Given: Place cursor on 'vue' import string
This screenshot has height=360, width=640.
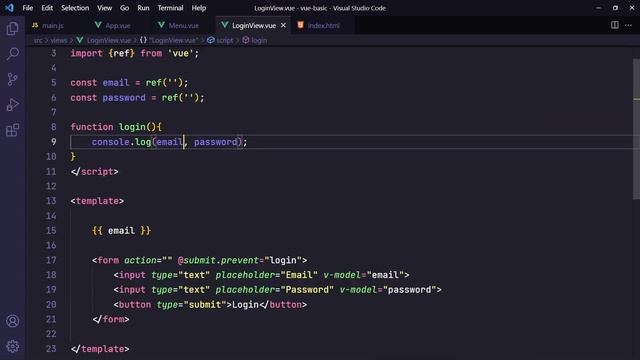Looking at the screenshot, I should [180, 53].
